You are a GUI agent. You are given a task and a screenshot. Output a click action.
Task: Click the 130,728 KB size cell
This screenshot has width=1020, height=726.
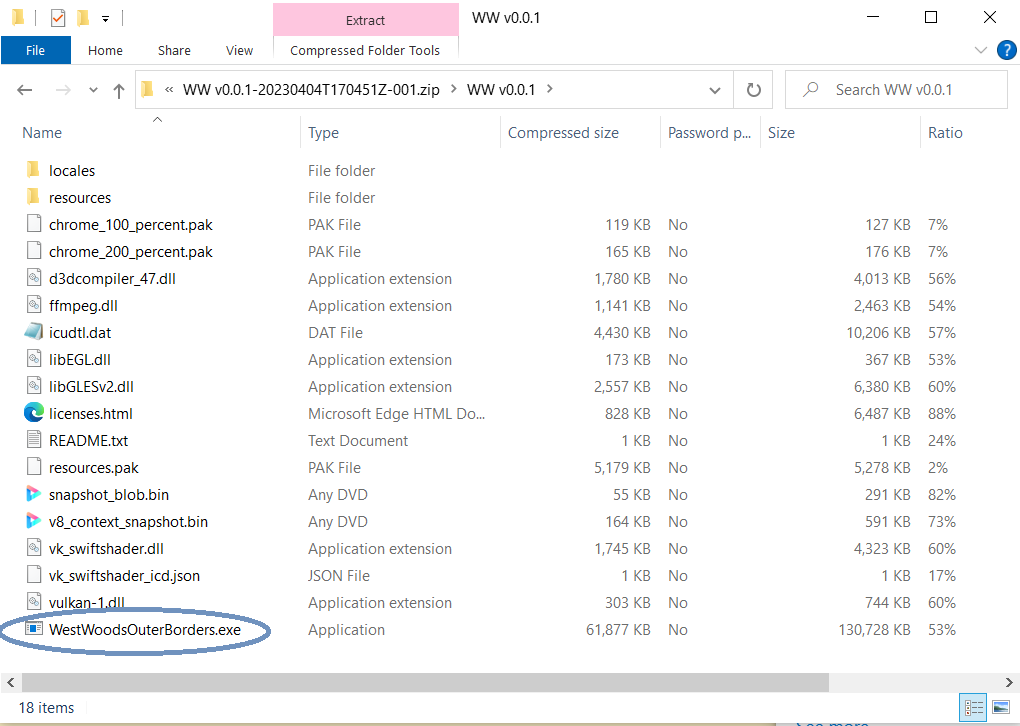click(874, 630)
